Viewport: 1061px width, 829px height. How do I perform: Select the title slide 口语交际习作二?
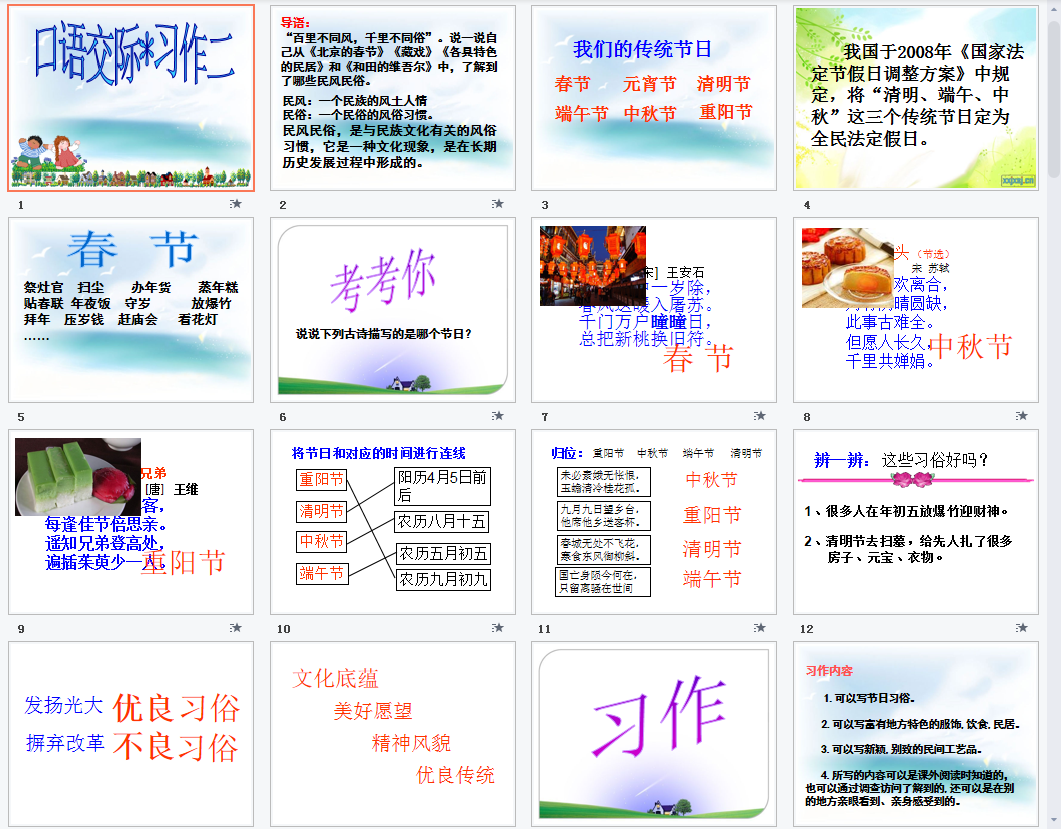[131, 98]
